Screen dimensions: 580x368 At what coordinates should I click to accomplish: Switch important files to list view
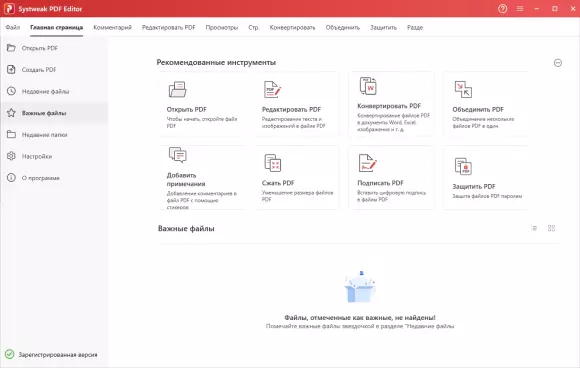535,228
